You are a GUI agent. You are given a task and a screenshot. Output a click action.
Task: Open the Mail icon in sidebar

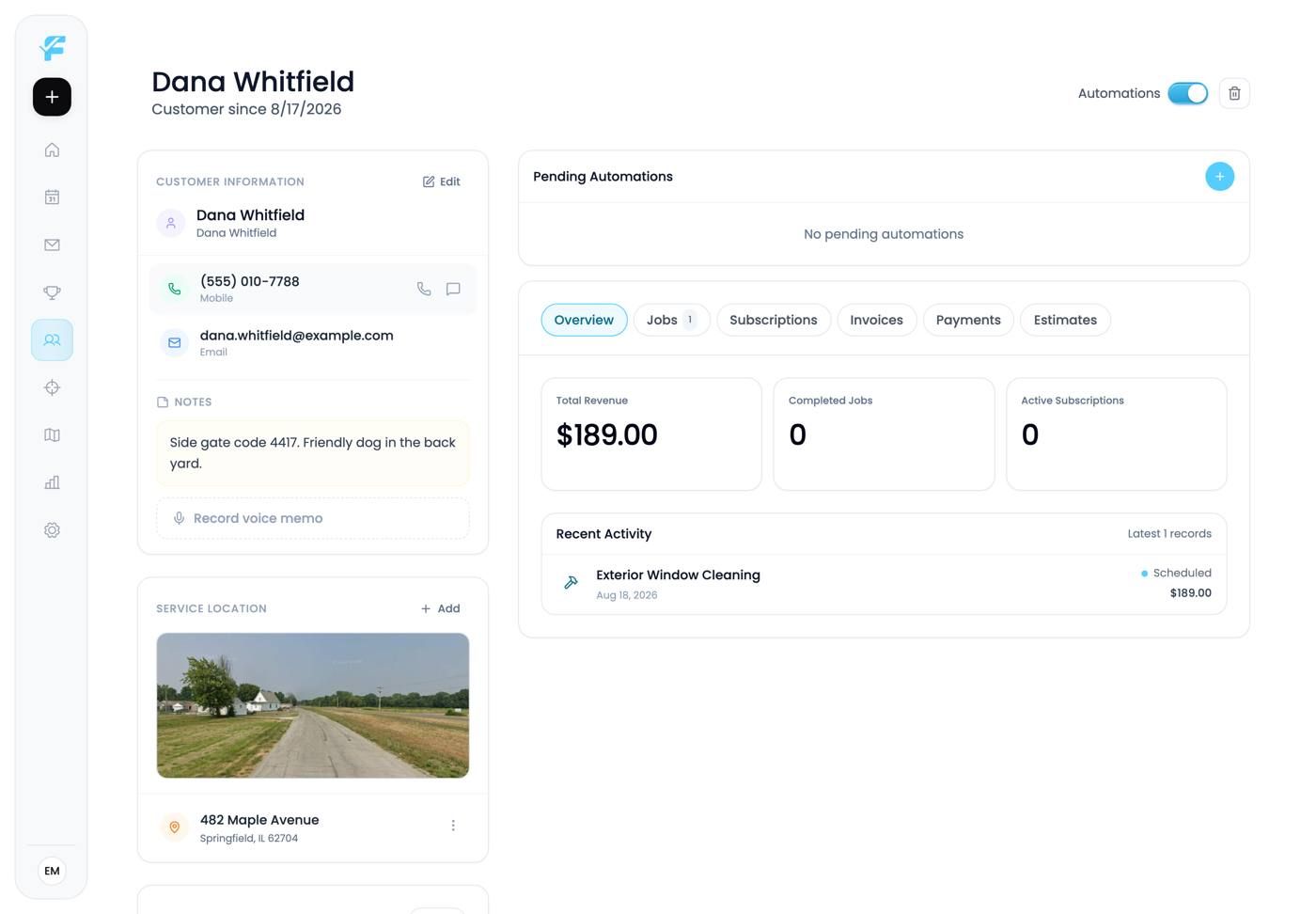click(52, 244)
